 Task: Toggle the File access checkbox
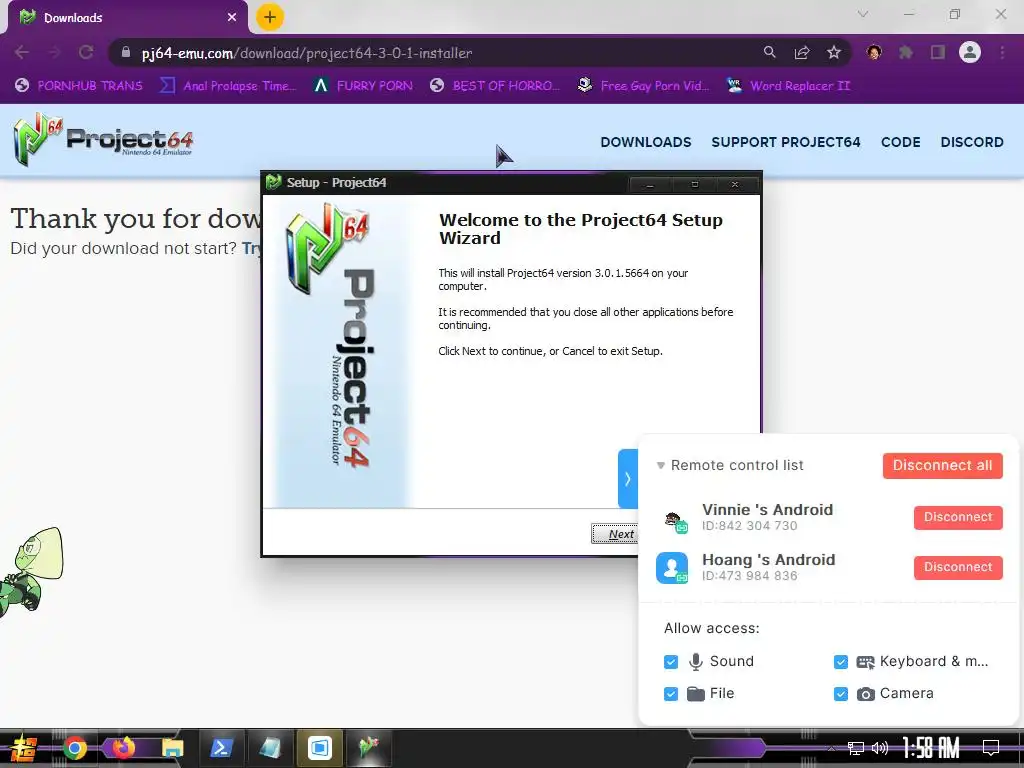coord(671,694)
